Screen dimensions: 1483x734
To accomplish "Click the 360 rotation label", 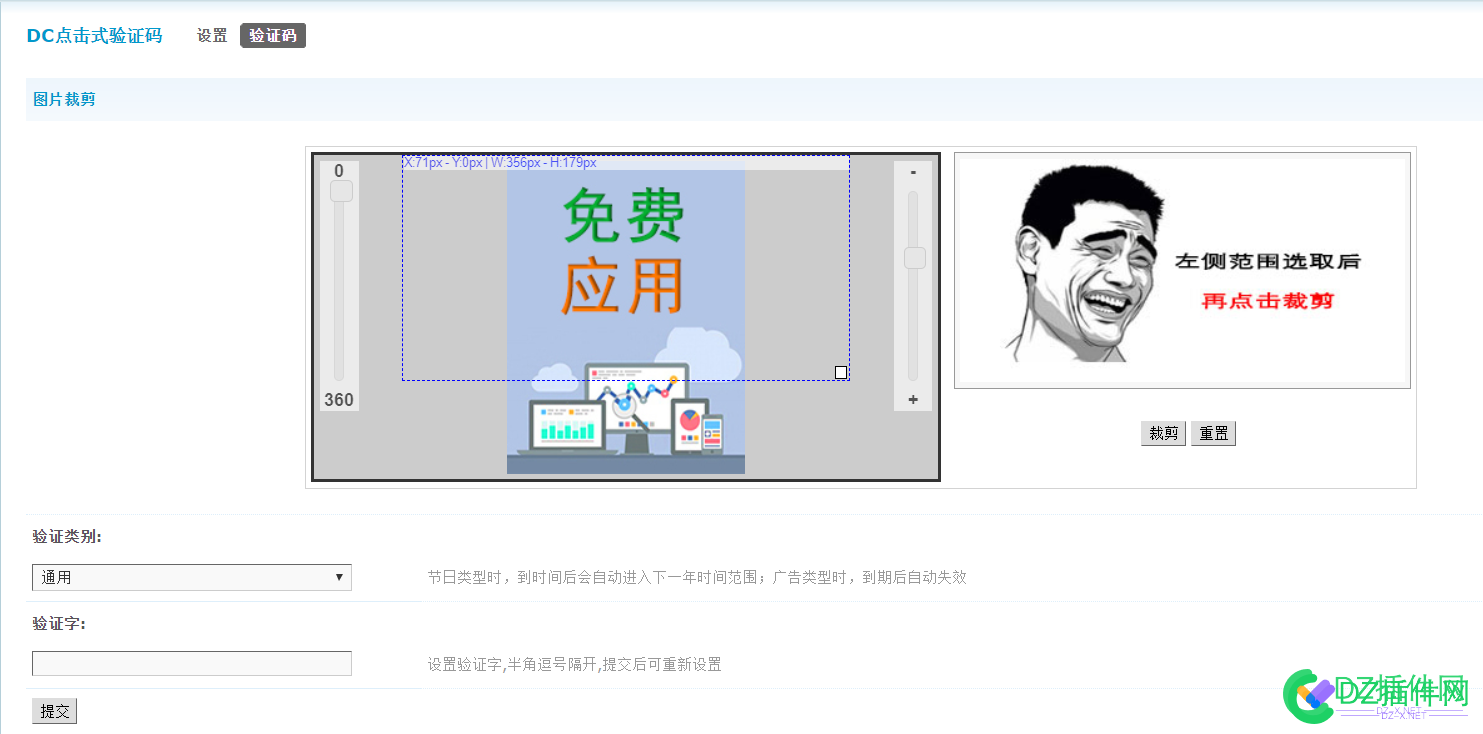I will coord(339,400).
